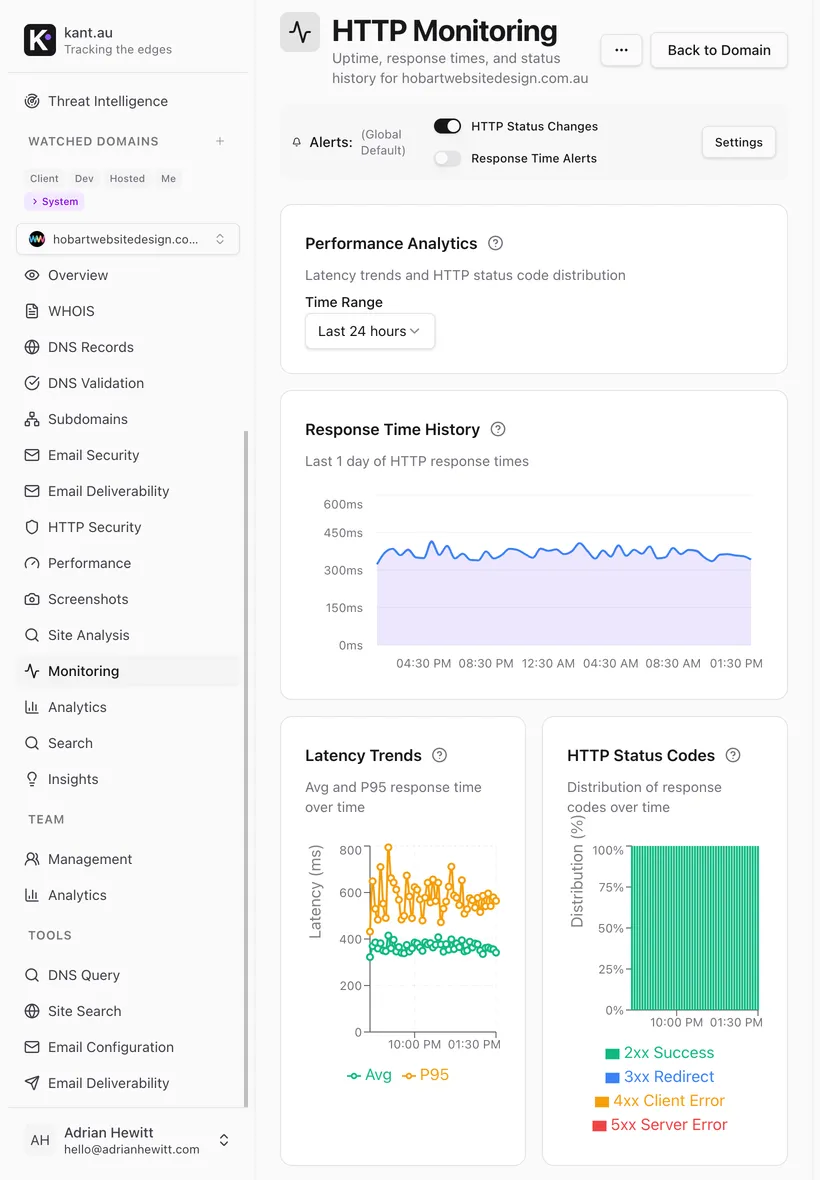Click the 2xx Success green legend swatch
This screenshot has height=1180, width=820.
point(612,1054)
